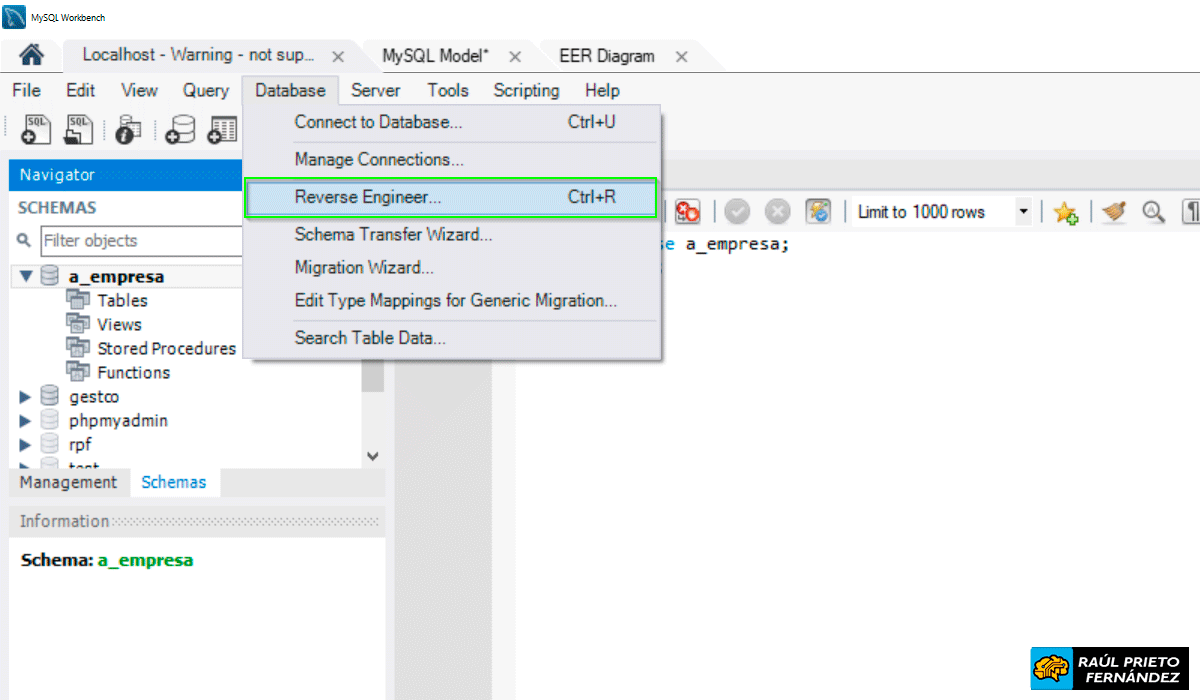Click the Commit checkmark icon
Screen dimensions: 1200x700
[738, 212]
